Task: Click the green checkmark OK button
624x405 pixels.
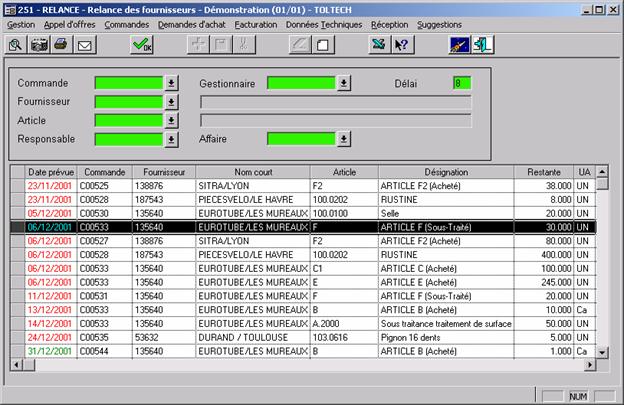Action: coord(142,45)
